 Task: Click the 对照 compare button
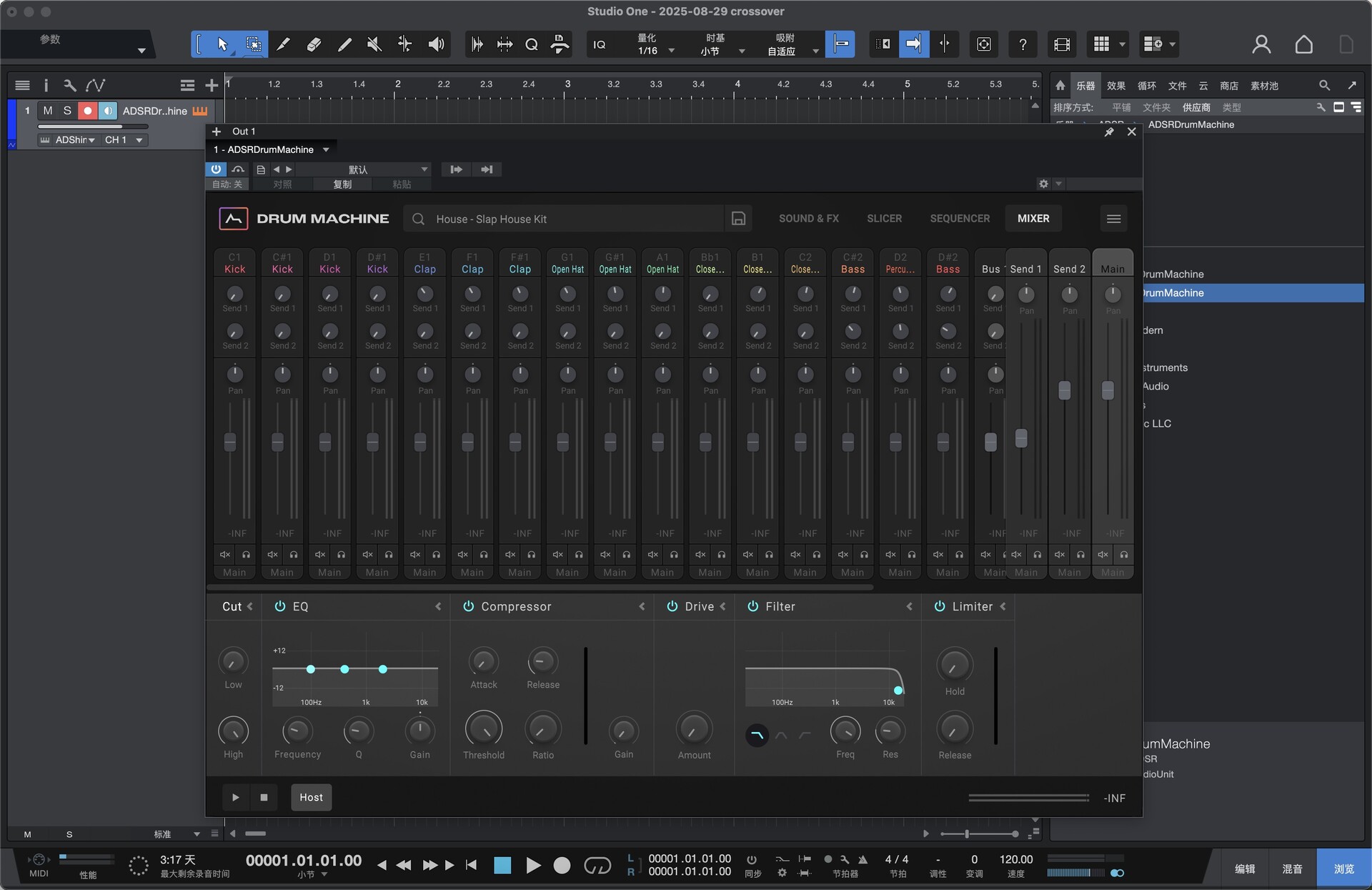tap(282, 184)
